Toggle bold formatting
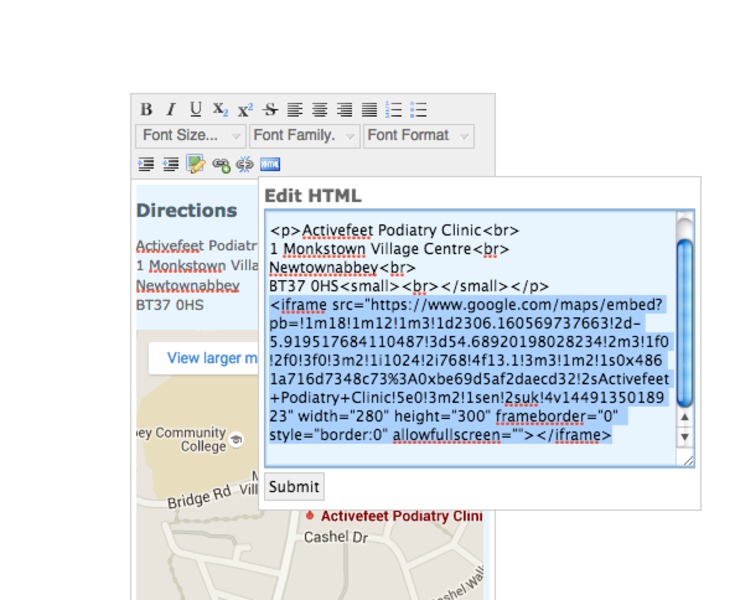The width and height of the screenshot is (735, 600). [x=146, y=110]
